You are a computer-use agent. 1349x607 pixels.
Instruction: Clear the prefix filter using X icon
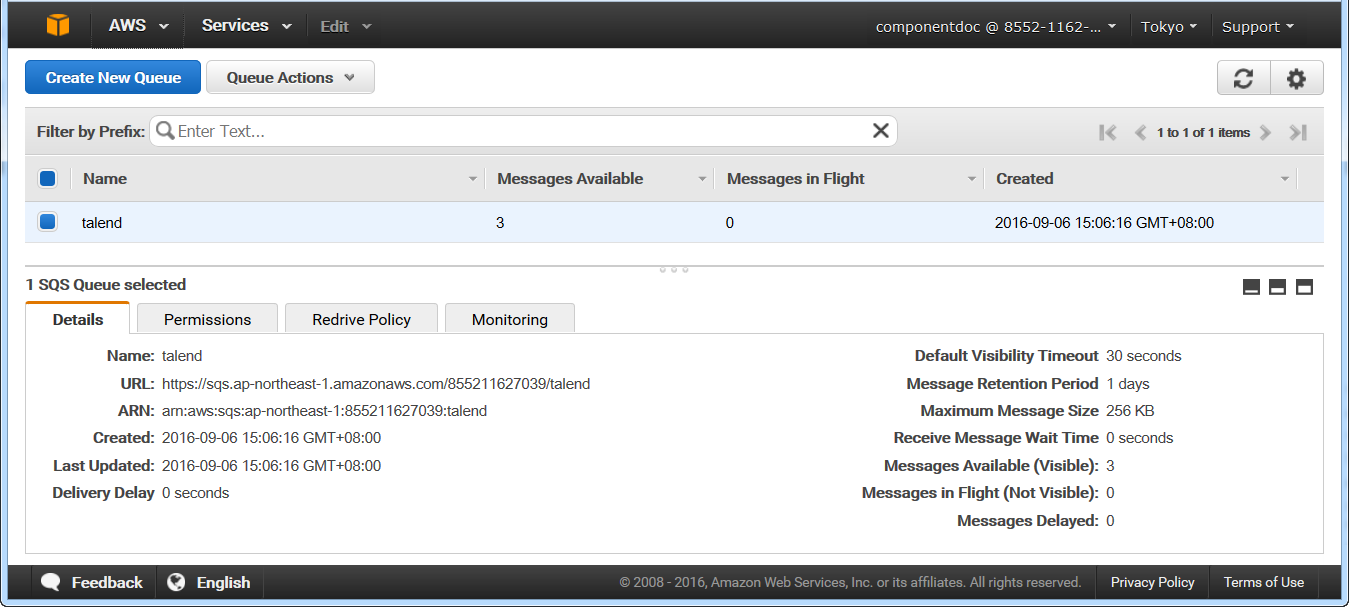point(880,130)
